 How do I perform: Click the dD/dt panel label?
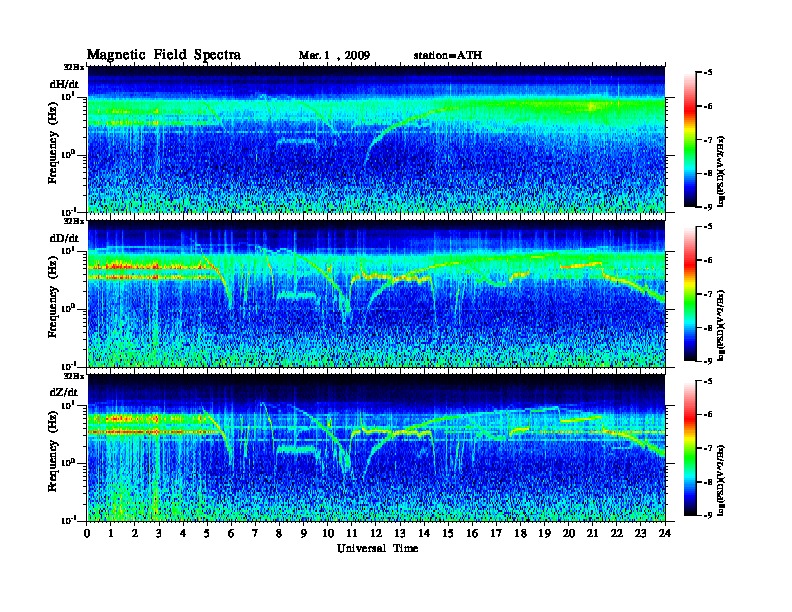pos(64,238)
